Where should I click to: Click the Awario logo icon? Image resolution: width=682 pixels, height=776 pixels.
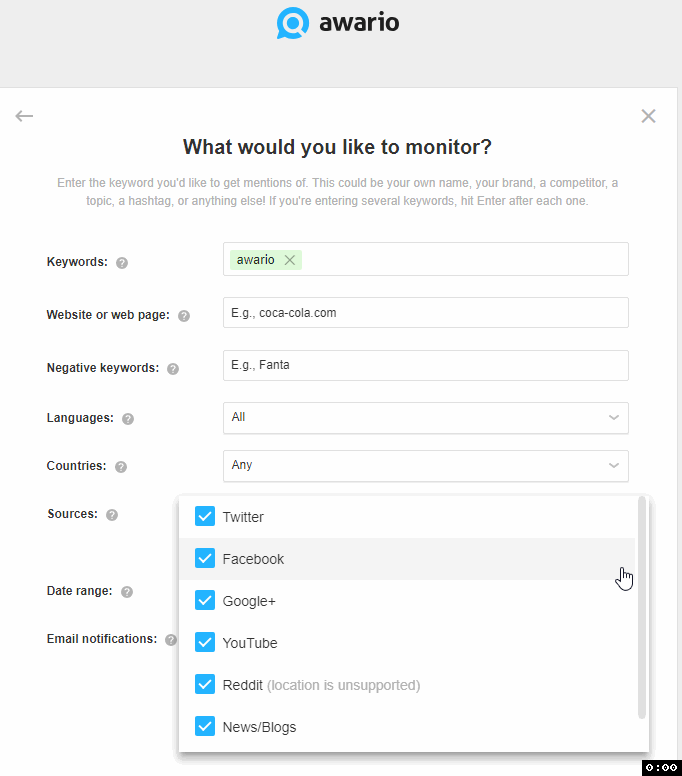click(293, 23)
